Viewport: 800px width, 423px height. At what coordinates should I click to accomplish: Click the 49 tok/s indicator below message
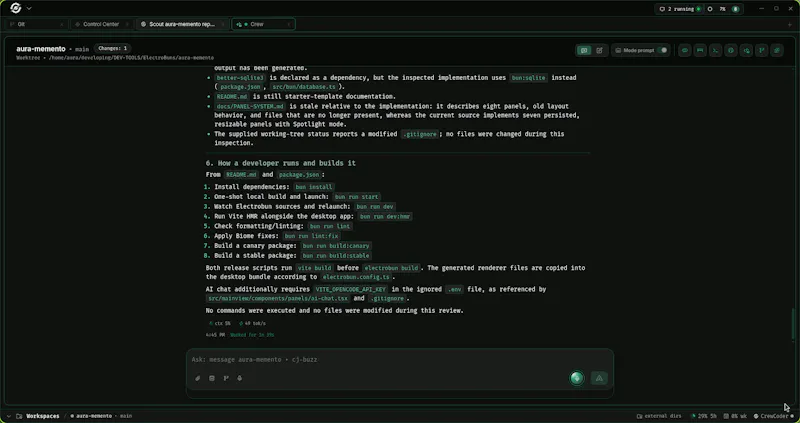click(x=252, y=324)
